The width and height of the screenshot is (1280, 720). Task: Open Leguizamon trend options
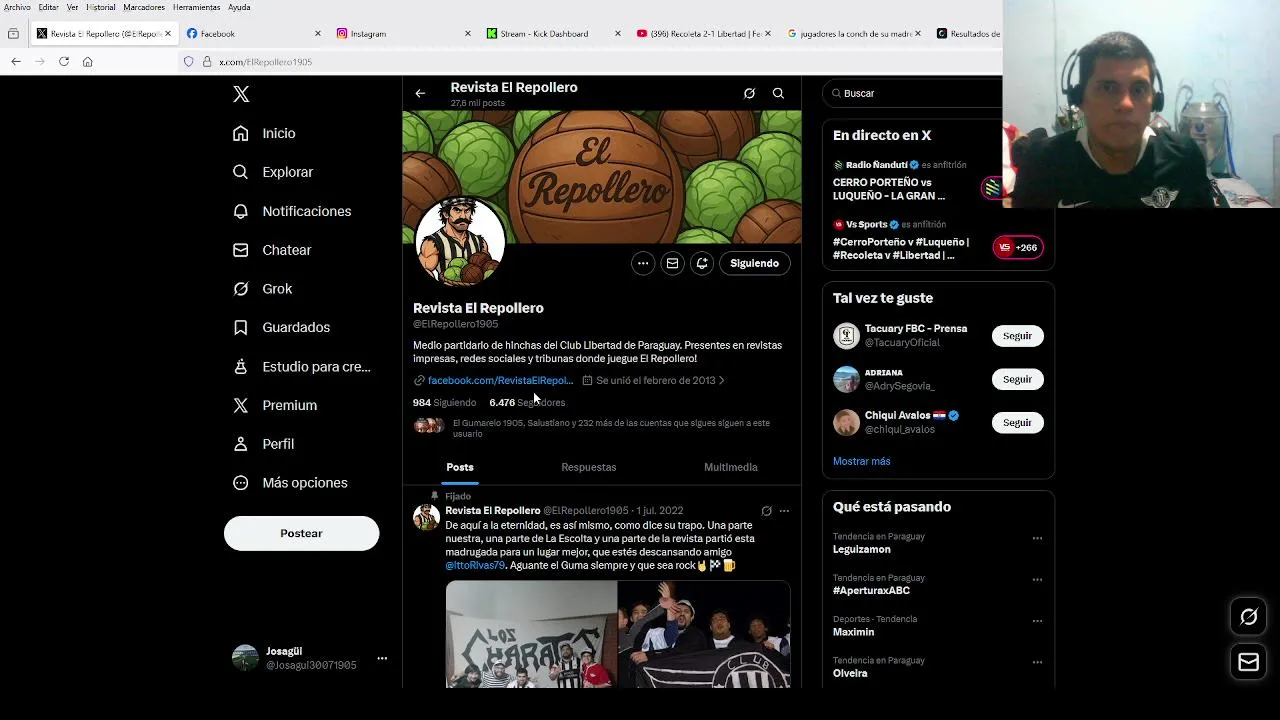pos(1037,538)
